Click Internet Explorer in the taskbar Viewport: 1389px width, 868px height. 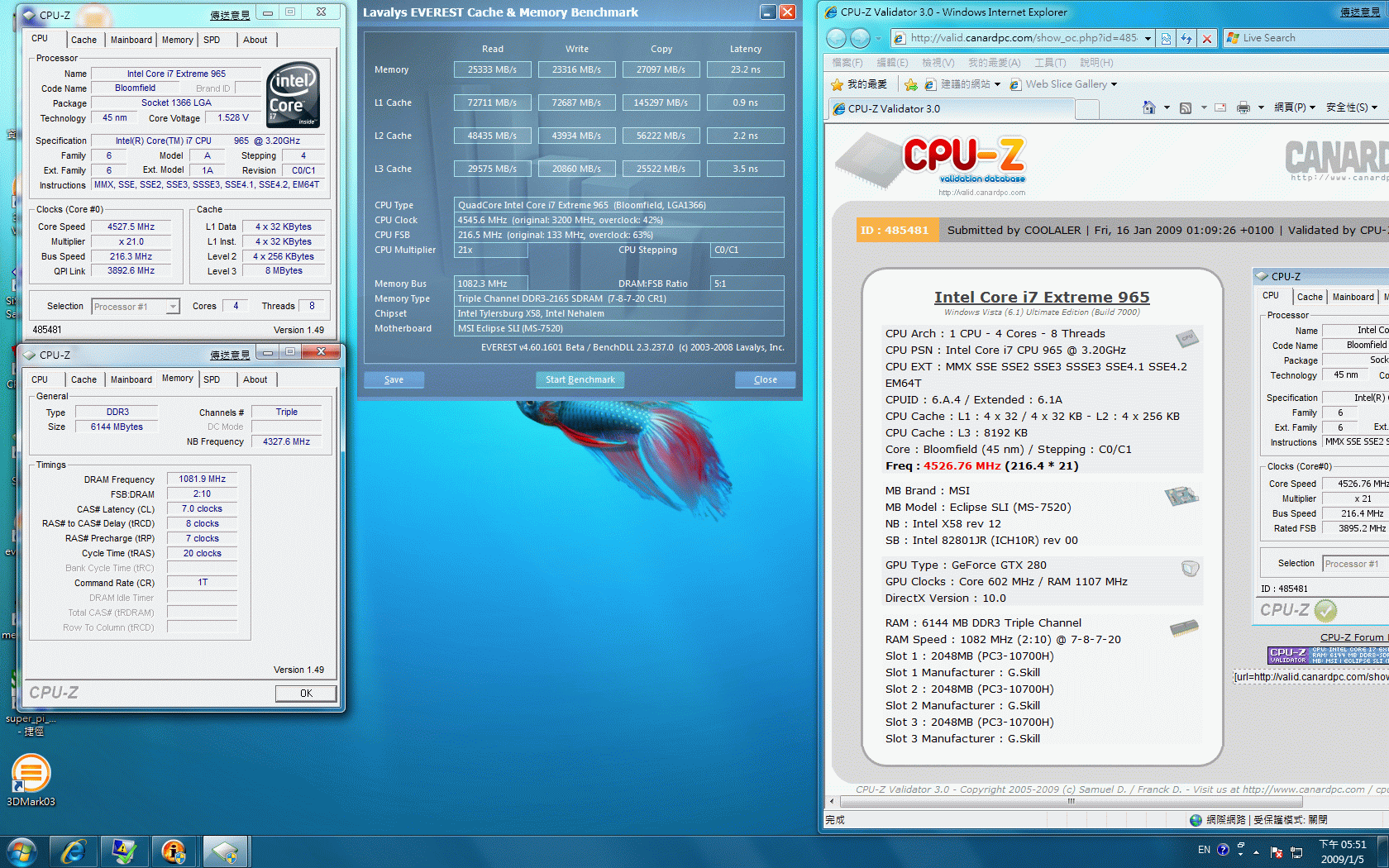point(74,851)
